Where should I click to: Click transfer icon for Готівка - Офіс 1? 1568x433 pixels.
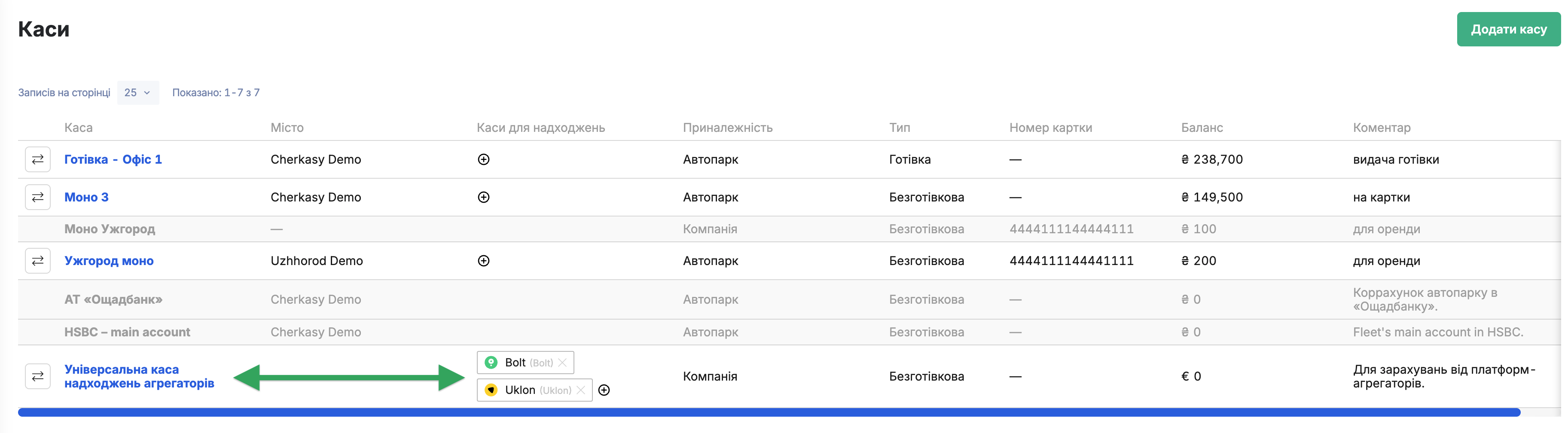point(38,159)
